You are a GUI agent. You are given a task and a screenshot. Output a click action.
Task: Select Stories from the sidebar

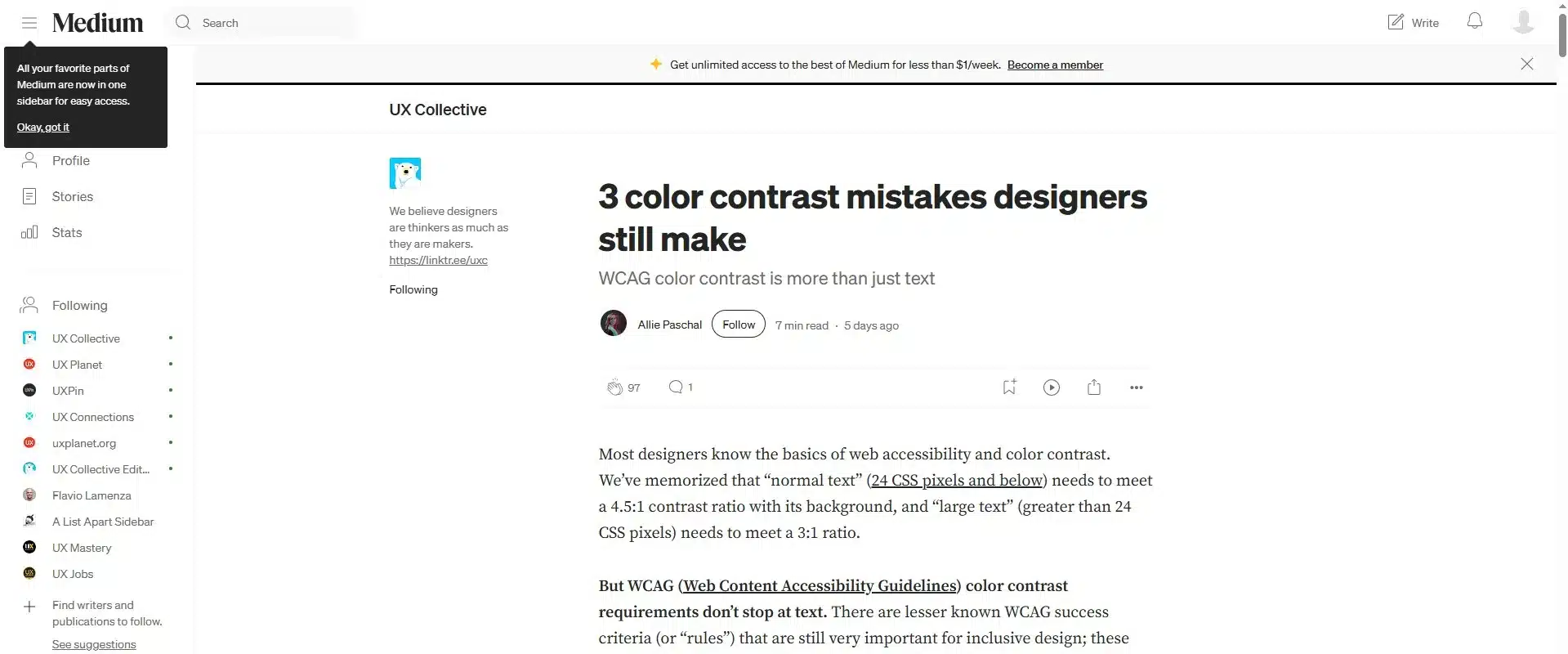click(72, 196)
